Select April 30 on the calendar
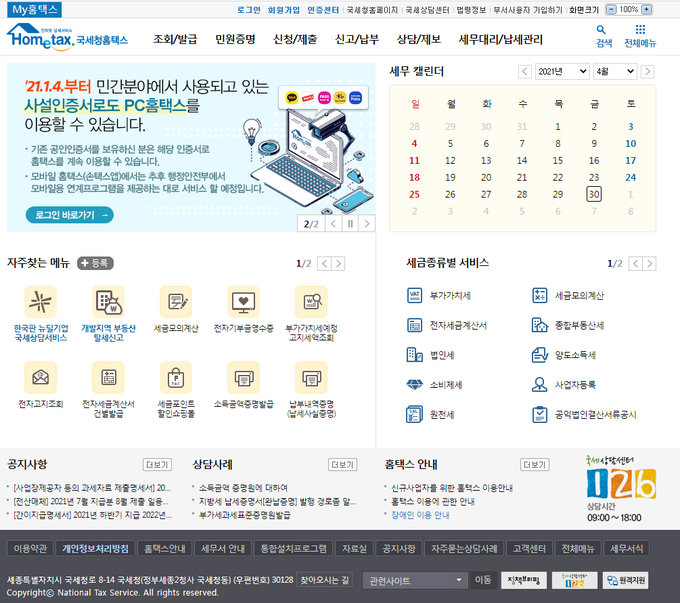This screenshot has height=603, width=680. pyautogui.click(x=594, y=194)
